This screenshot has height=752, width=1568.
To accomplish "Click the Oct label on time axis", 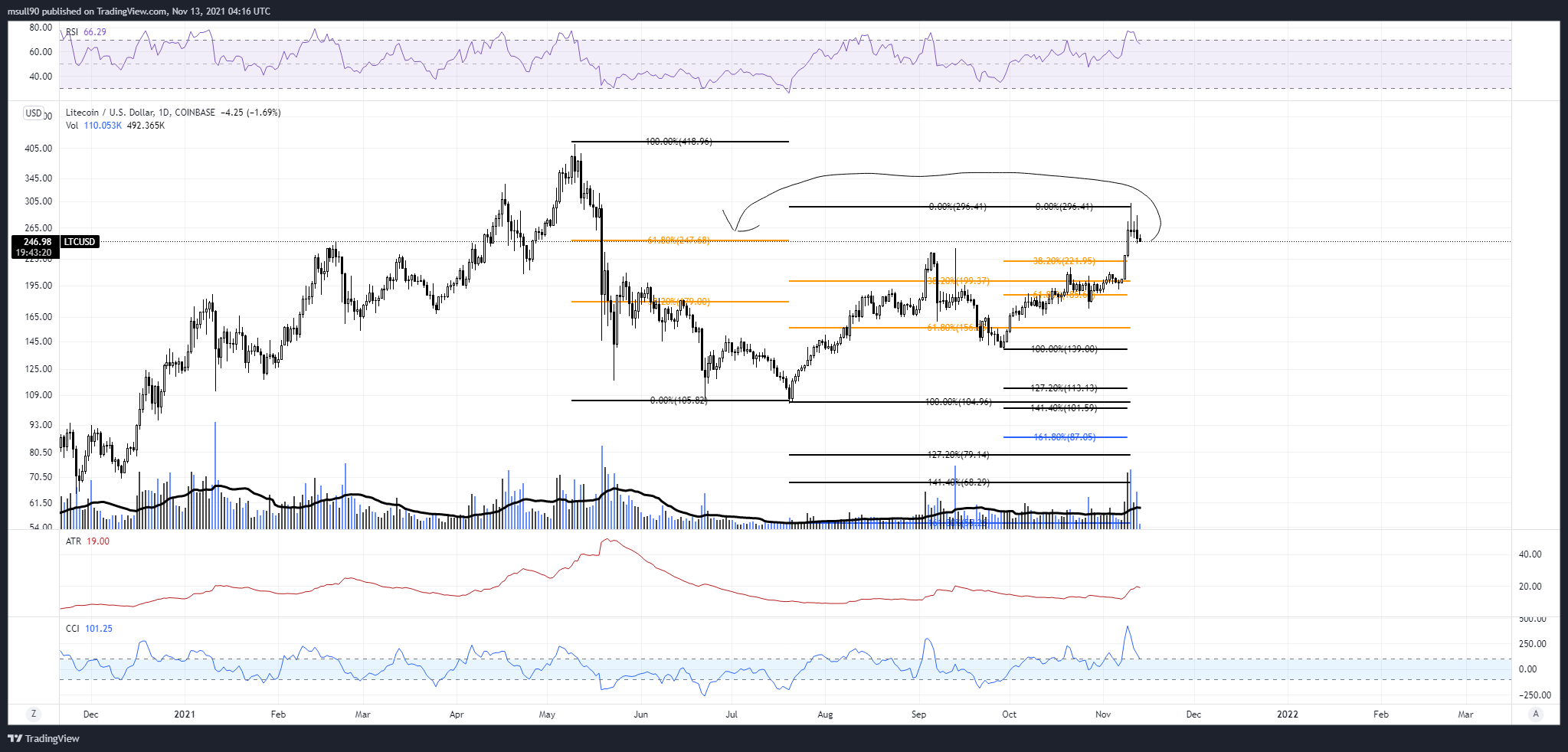I will coord(1010,714).
